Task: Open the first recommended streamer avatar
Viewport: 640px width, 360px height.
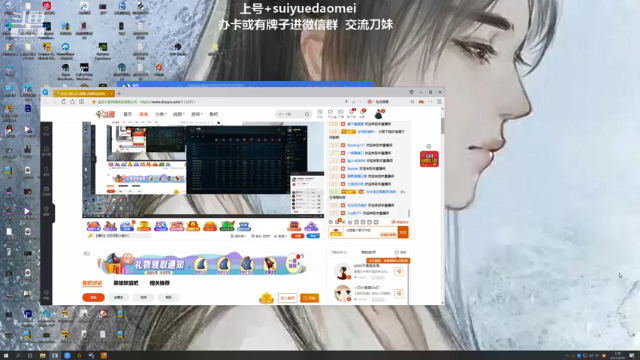Action: (x=342, y=271)
